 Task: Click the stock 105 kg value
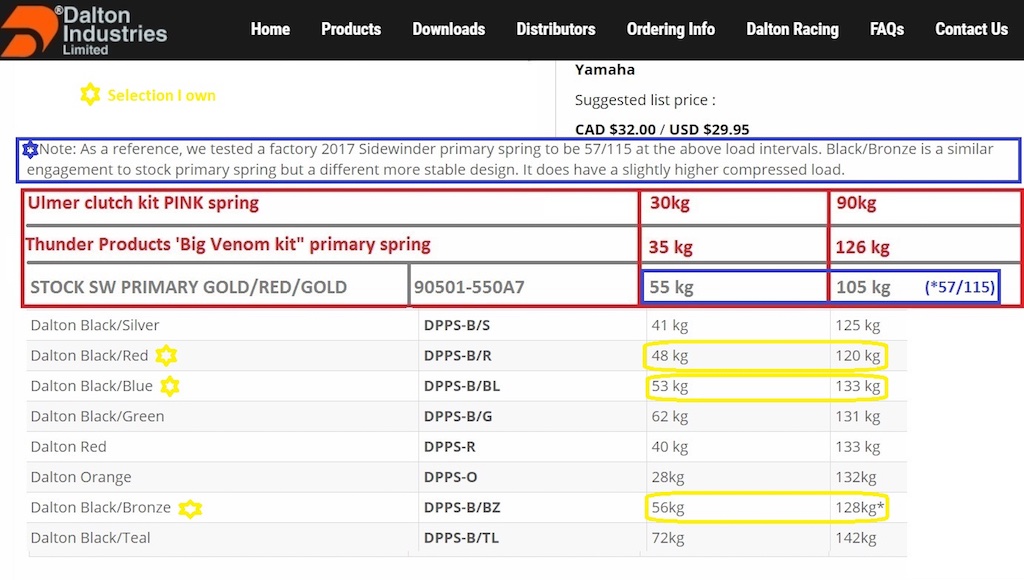pyautogui.click(x=863, y=287)
